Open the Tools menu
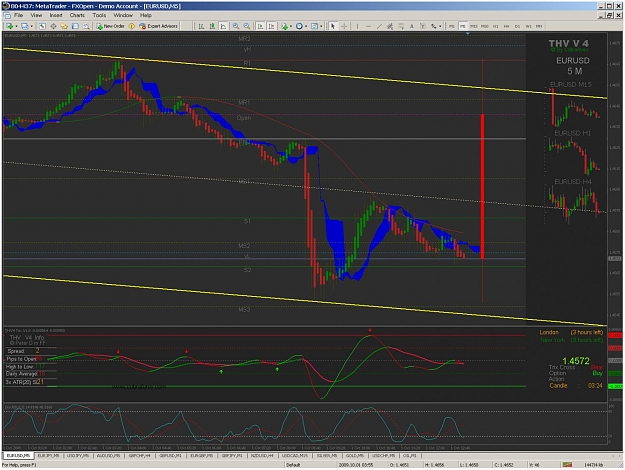 99,15
